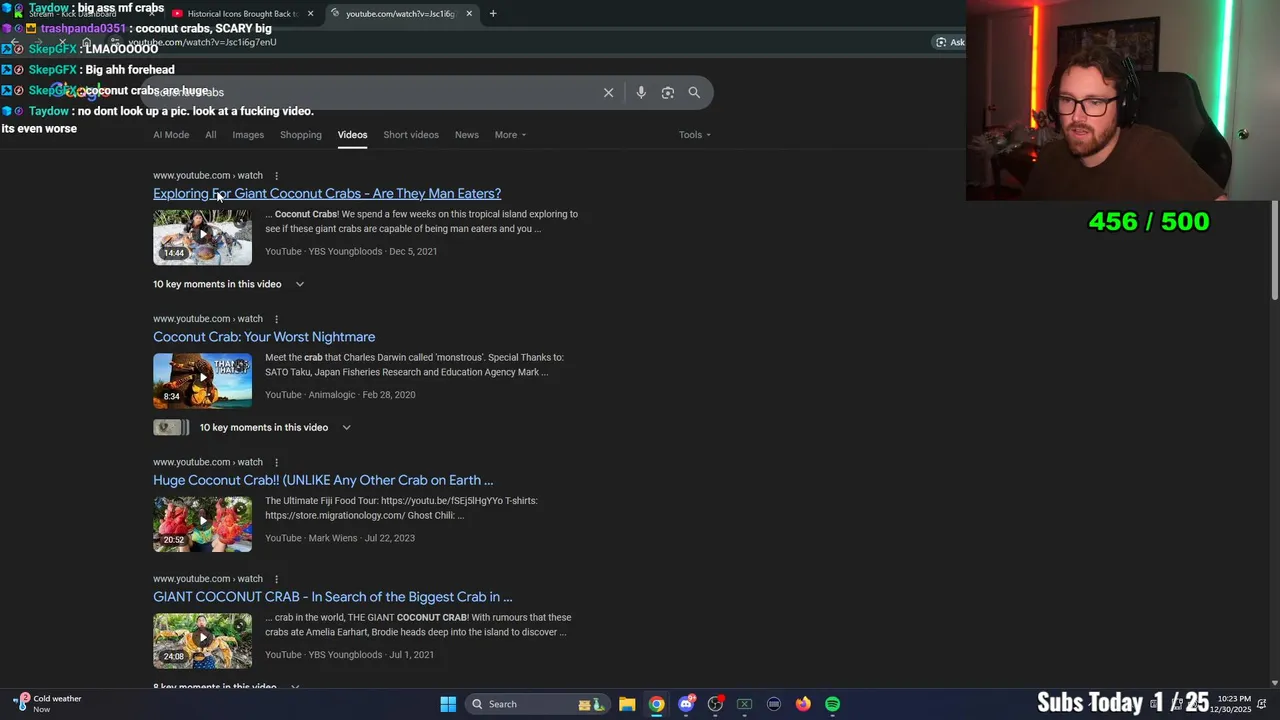The height and width of the screenshot is (720, 1280).
Task: Open 'Exploring For Giant Coconut Crabs' result
Action: coord(327,194)
